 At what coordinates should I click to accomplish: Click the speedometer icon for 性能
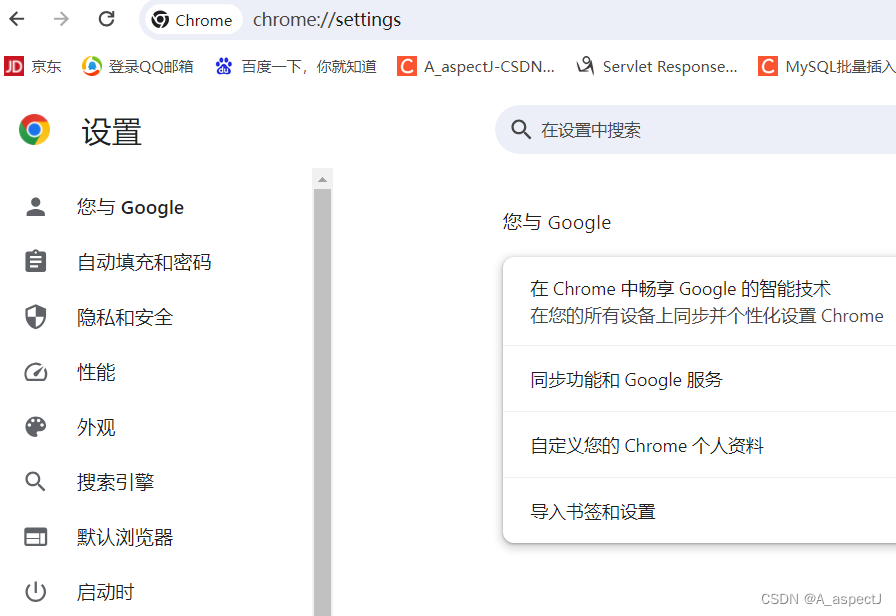(x=35, y=372)
